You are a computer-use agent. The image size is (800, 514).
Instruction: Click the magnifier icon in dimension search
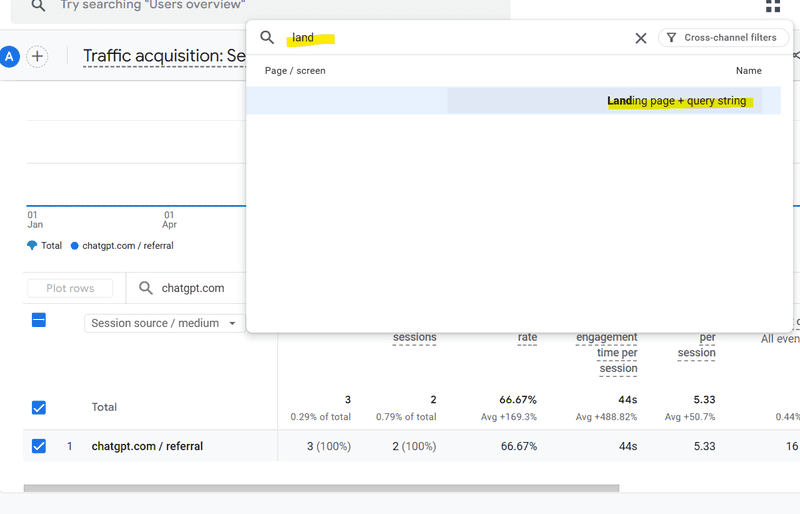coord(267,37)
